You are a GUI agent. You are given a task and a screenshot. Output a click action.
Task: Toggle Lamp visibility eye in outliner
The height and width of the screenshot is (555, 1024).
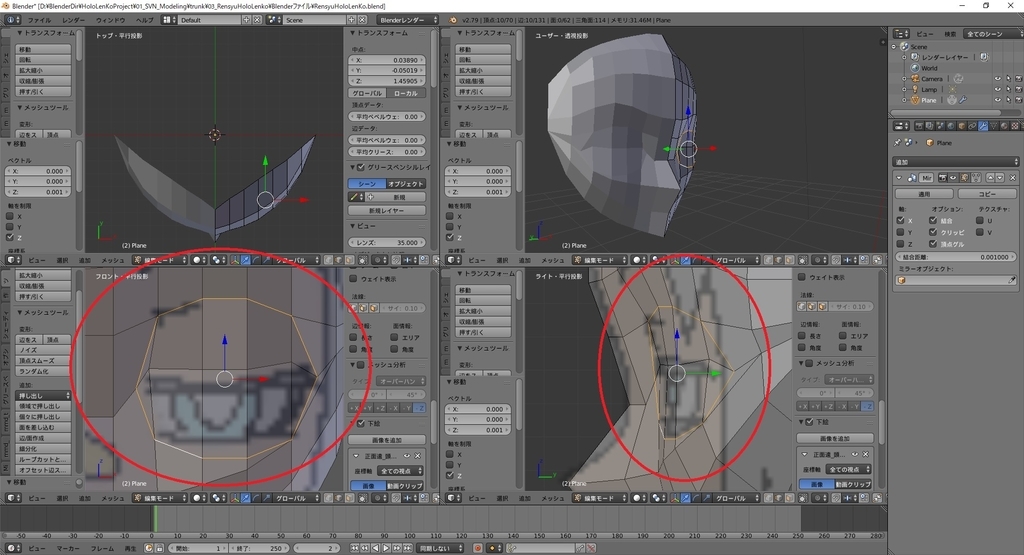tap(997, 89)
